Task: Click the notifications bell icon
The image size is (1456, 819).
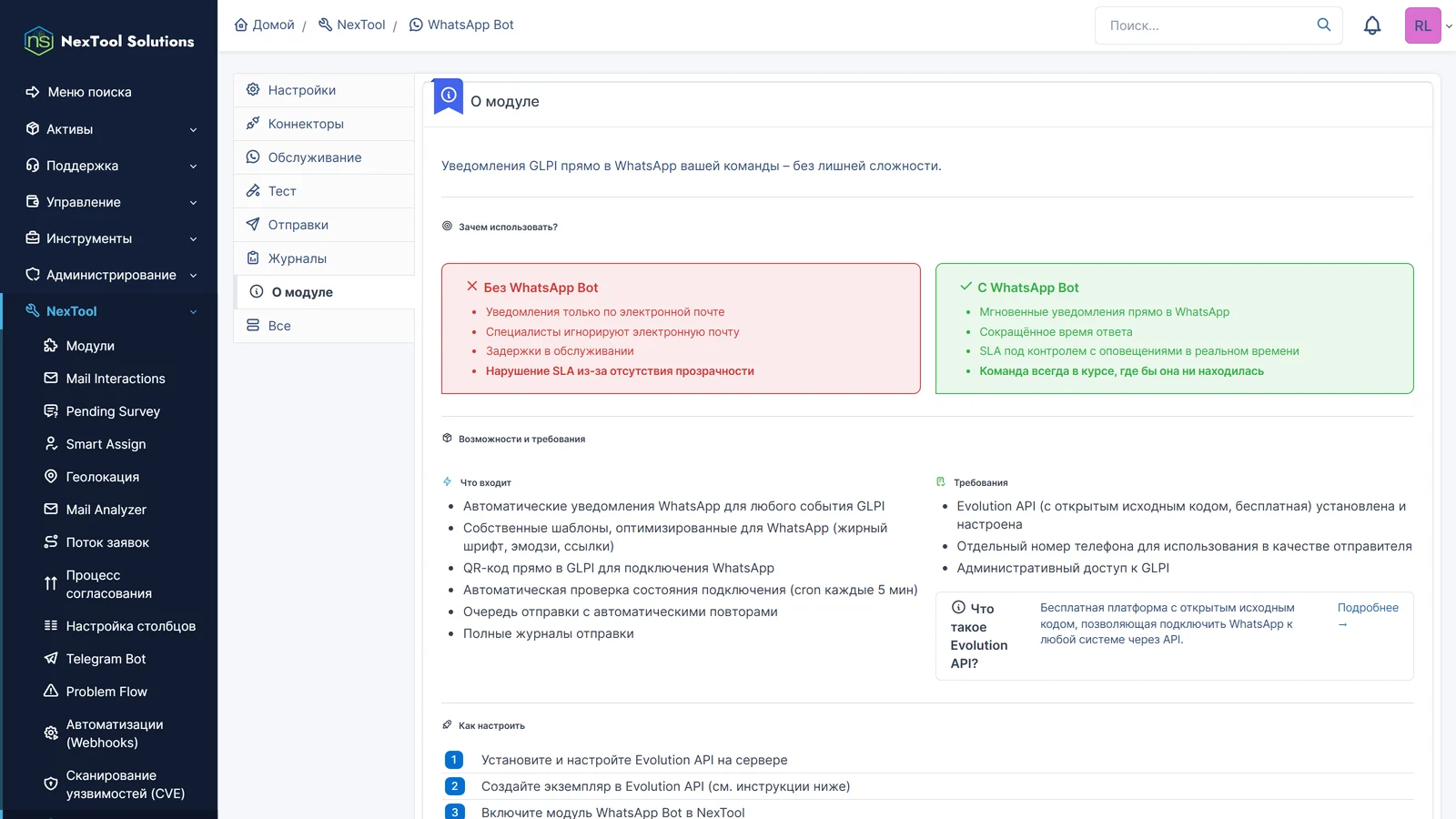Action: pyautogui.click(x=1372, y=25)
